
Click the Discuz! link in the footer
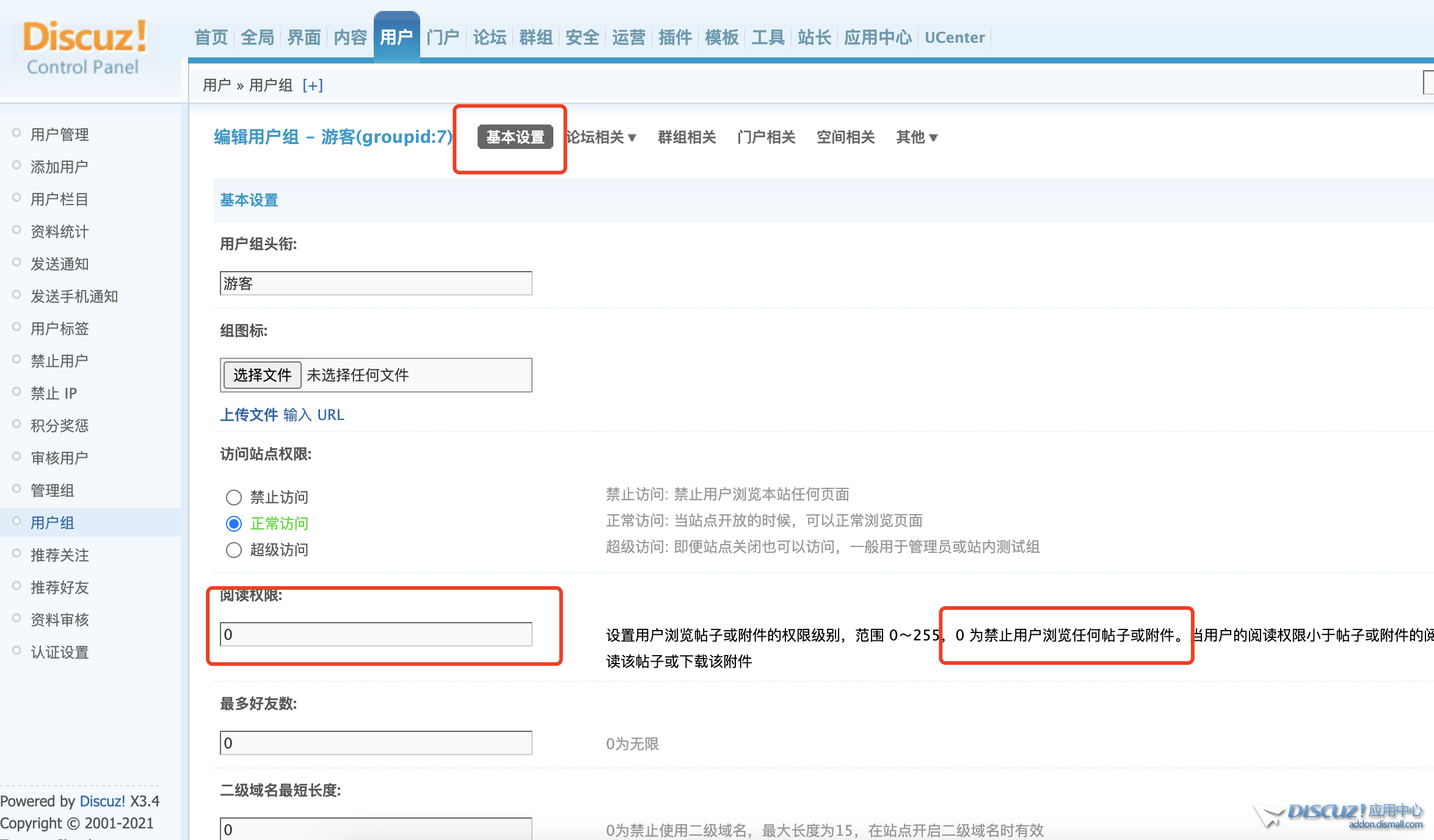tap(102, 801)
